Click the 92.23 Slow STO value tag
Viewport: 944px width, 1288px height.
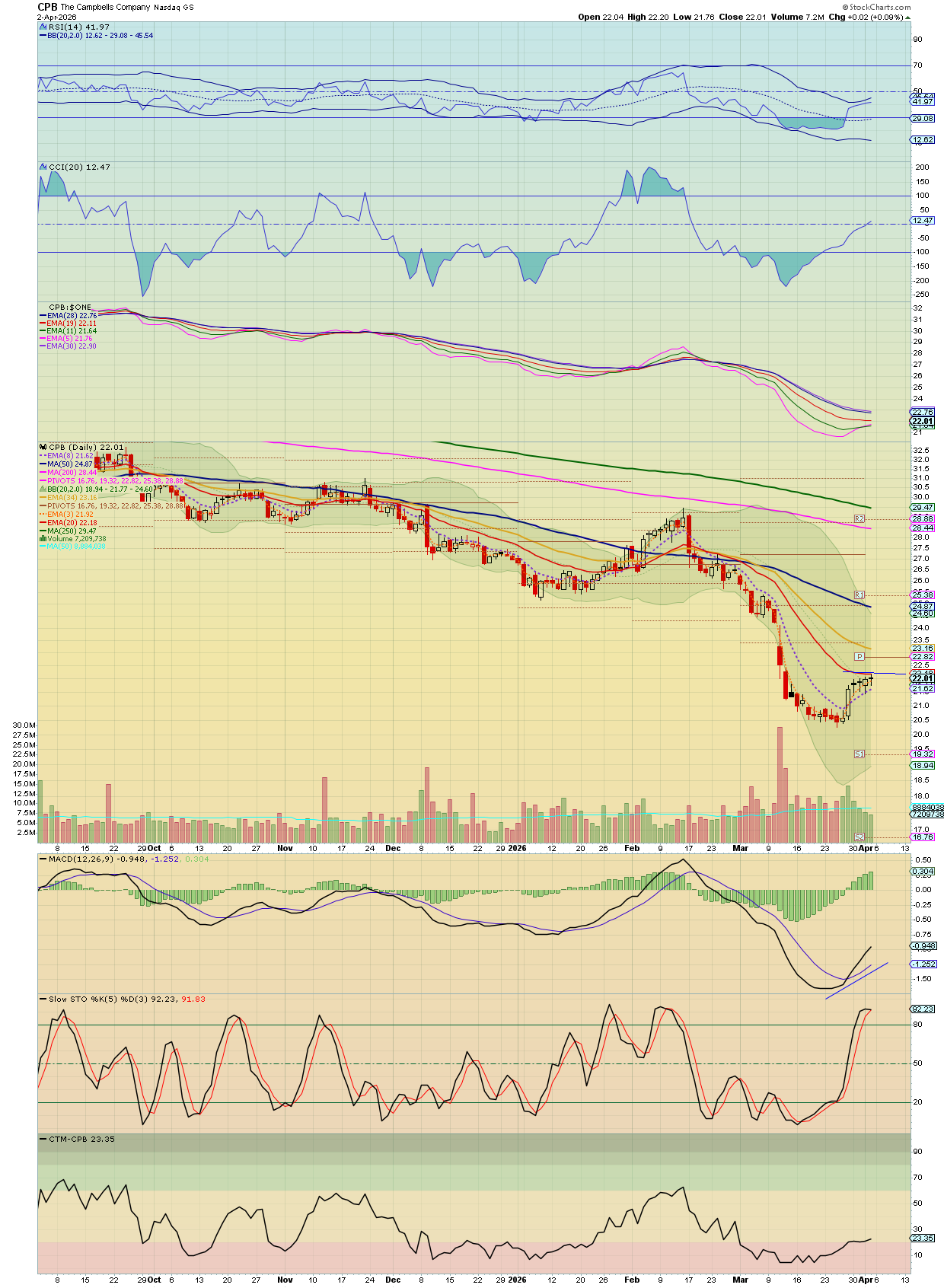922,1009
